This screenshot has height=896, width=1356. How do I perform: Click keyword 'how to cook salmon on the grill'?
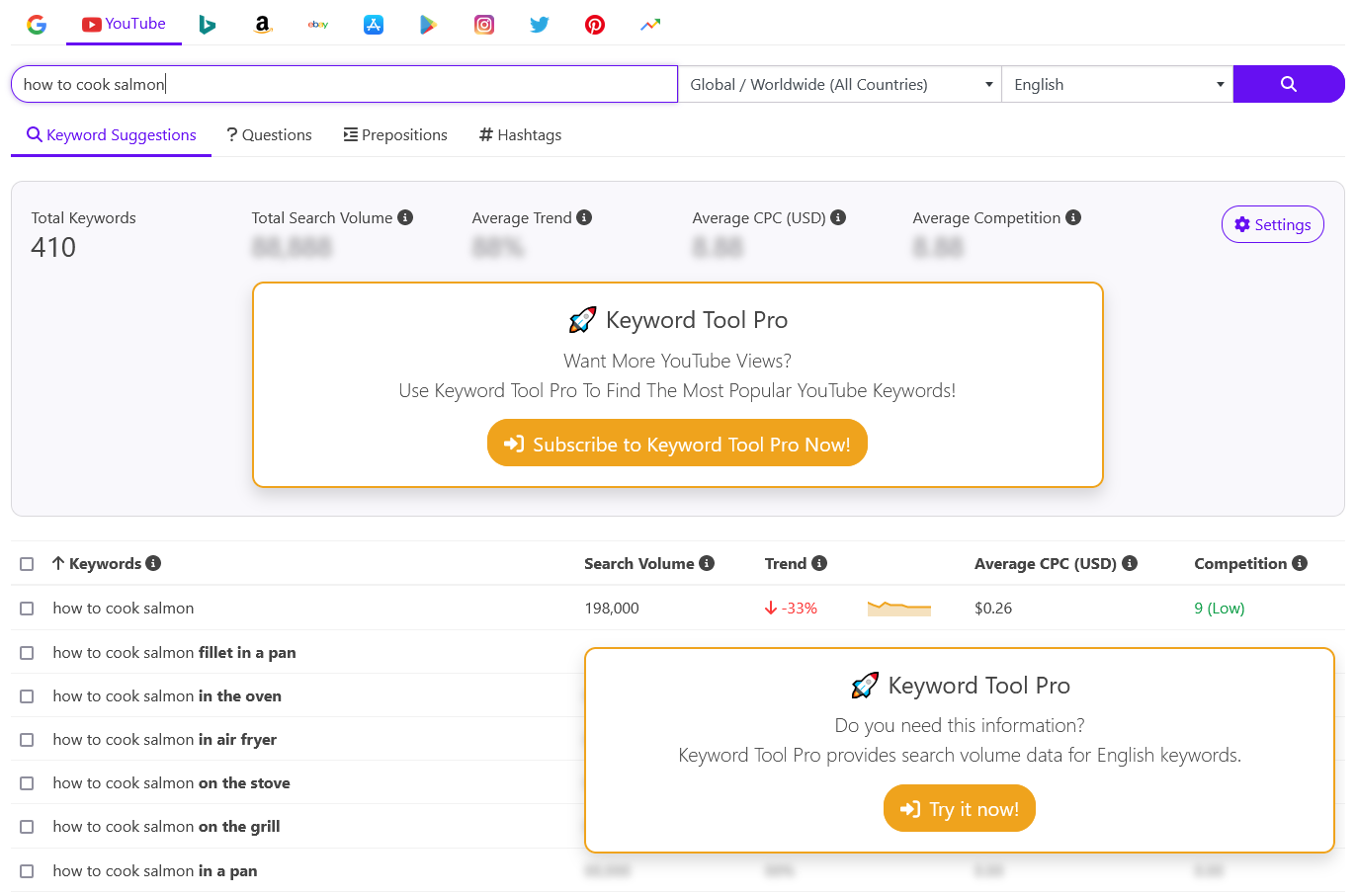point(166,827)
